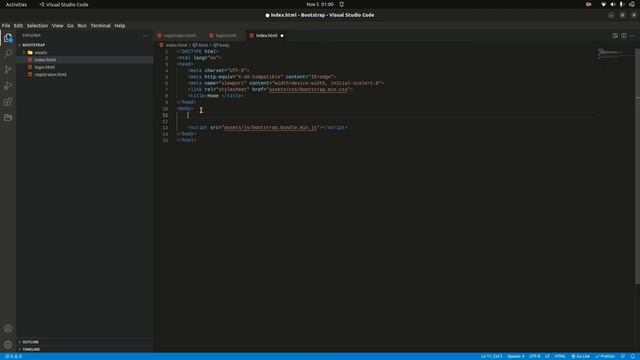This screenshot has height=360, width=640.
Task: Open the system volume indicator
Action: coord(612,4)
